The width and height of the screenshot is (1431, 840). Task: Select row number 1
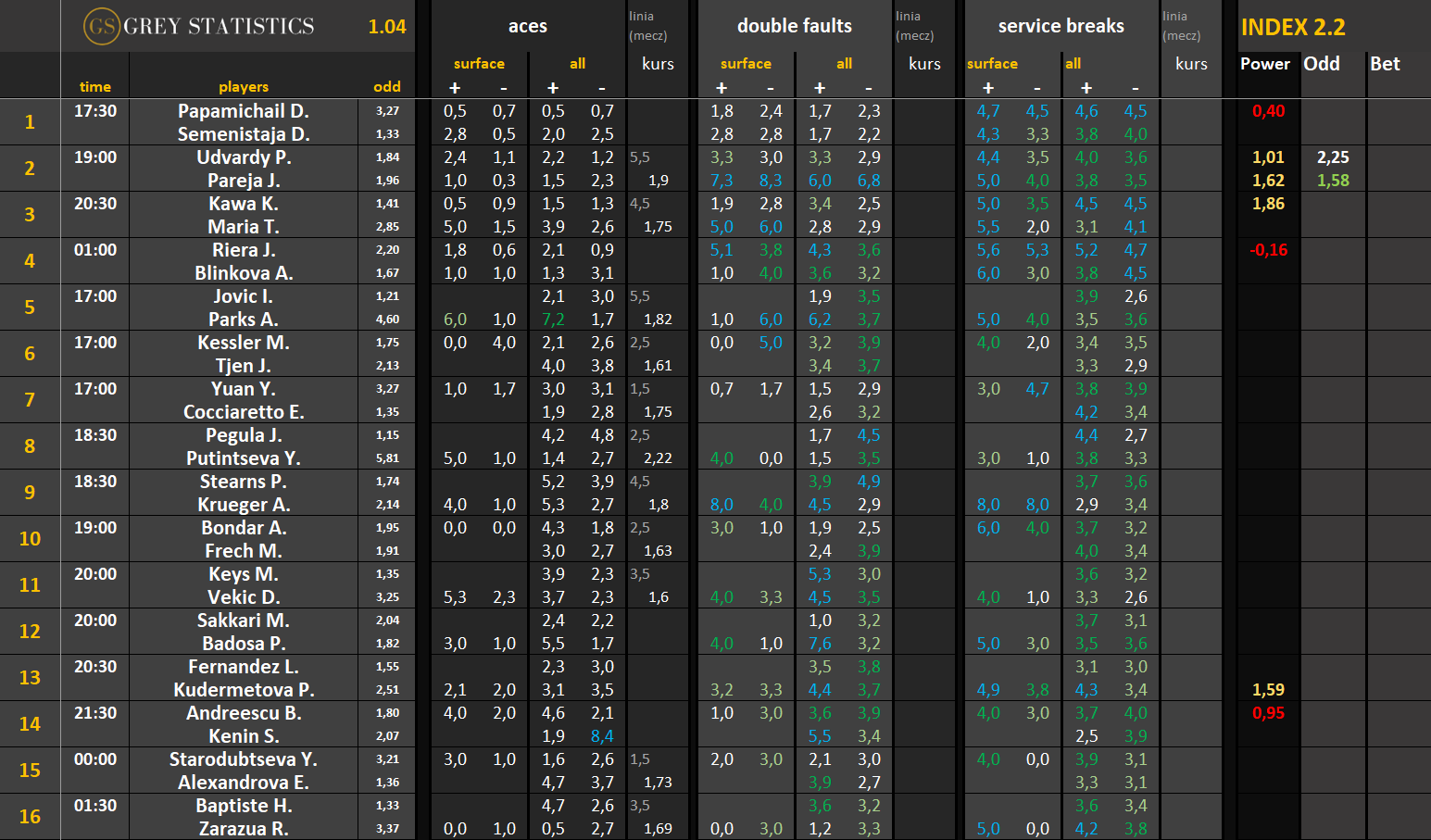(x=30, y=122)
